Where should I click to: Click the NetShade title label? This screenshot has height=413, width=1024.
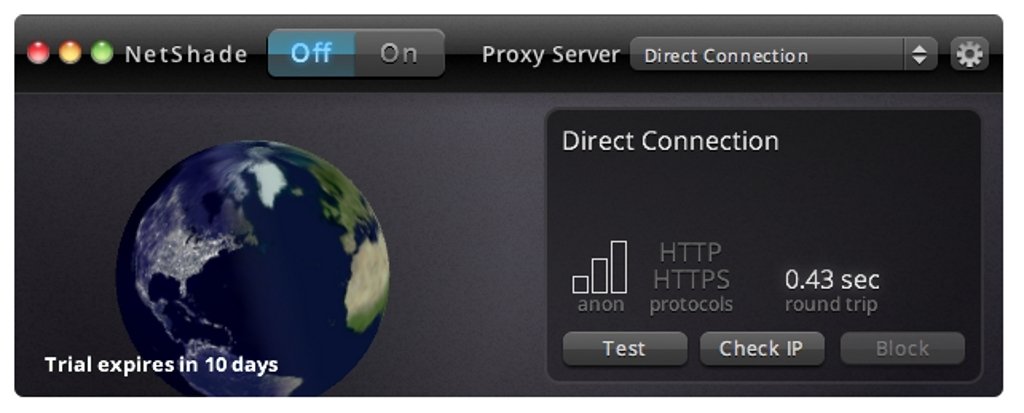pos(186,54)
